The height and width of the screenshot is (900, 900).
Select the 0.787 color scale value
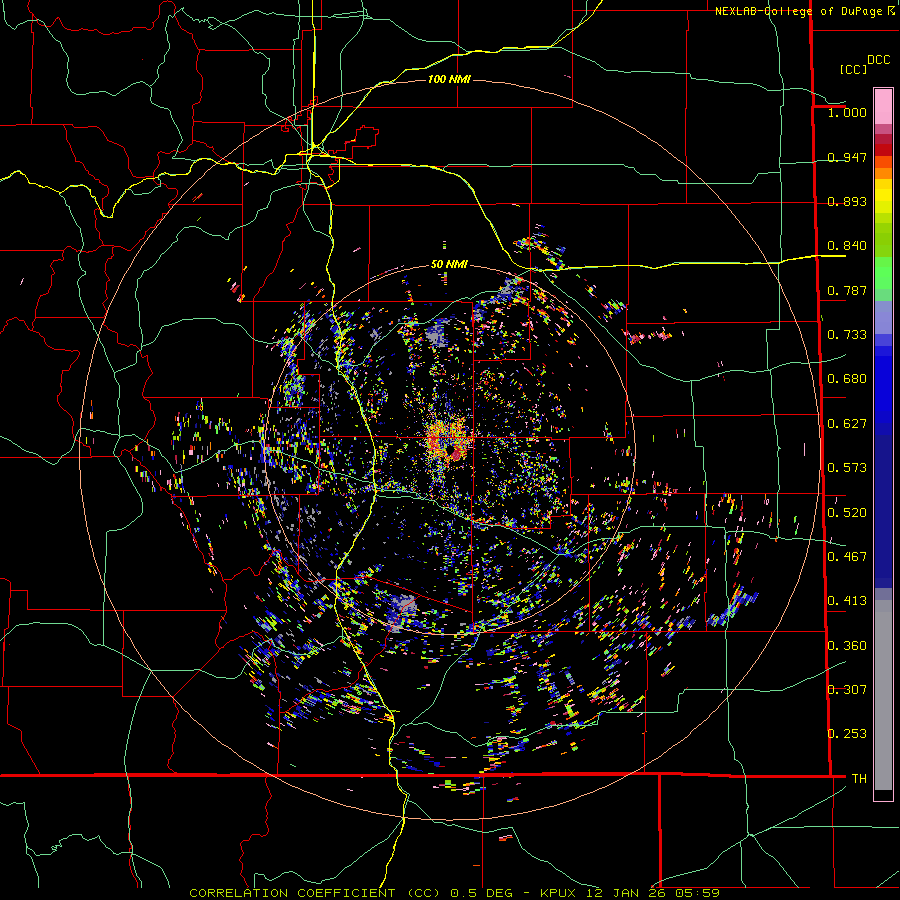pyautogui.click(x=847, y=290)
